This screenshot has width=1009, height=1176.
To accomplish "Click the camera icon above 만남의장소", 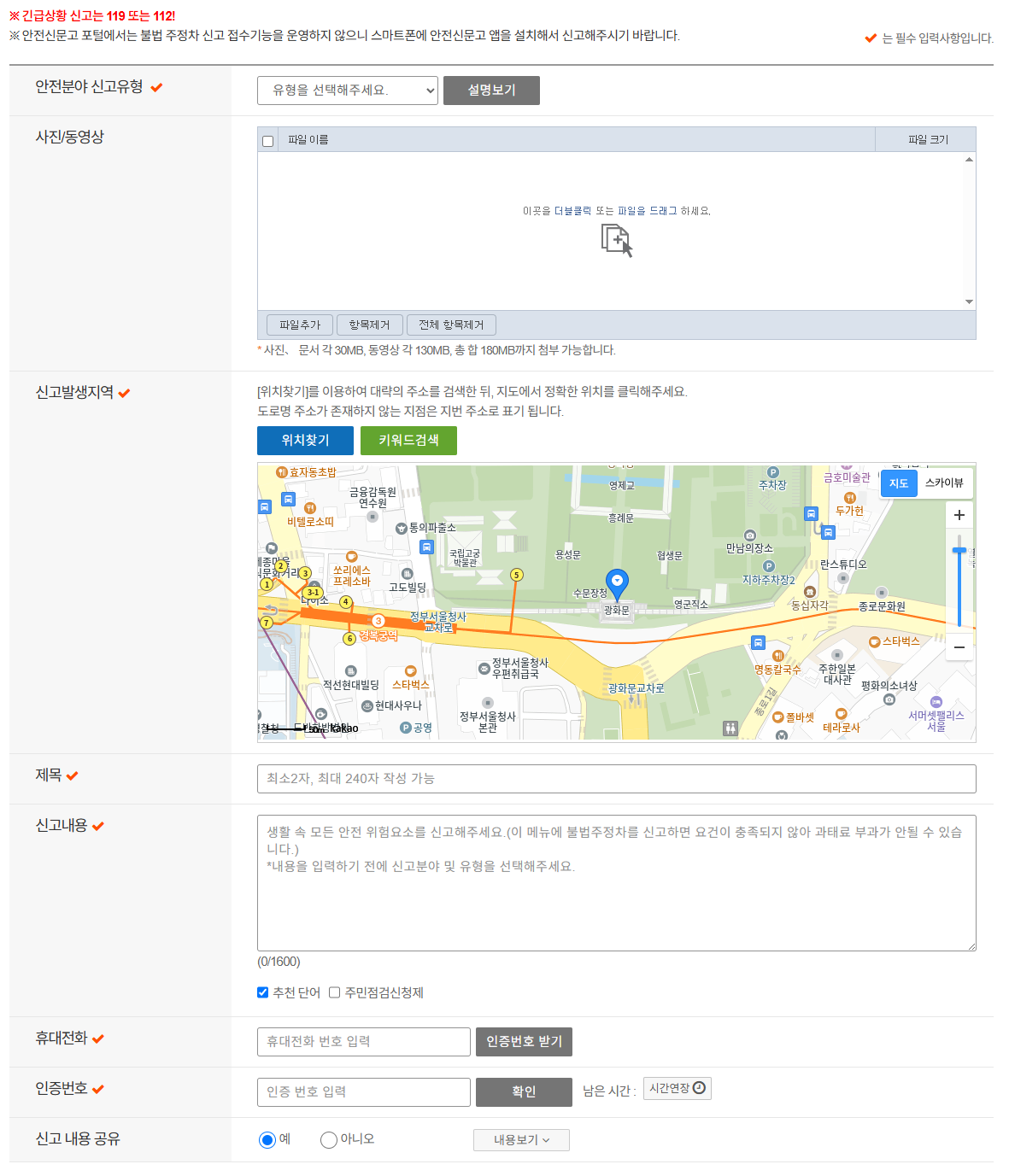I will tap(749, 535).
